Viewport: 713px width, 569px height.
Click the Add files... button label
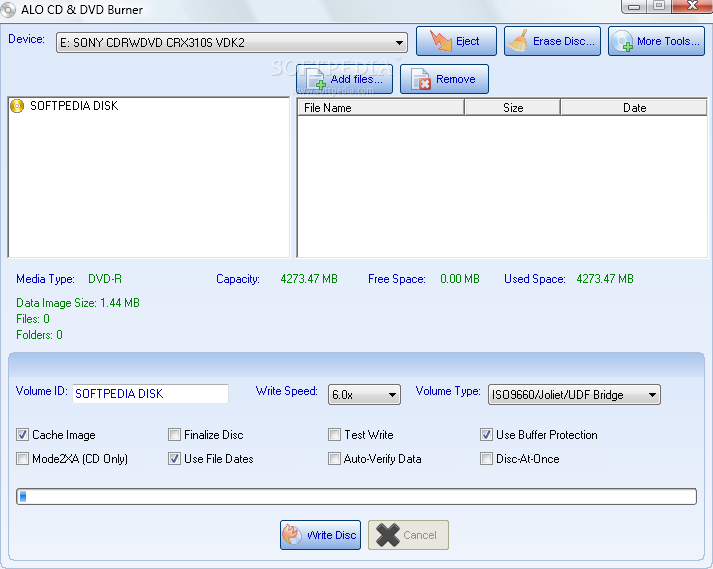(x=356, y=79)
